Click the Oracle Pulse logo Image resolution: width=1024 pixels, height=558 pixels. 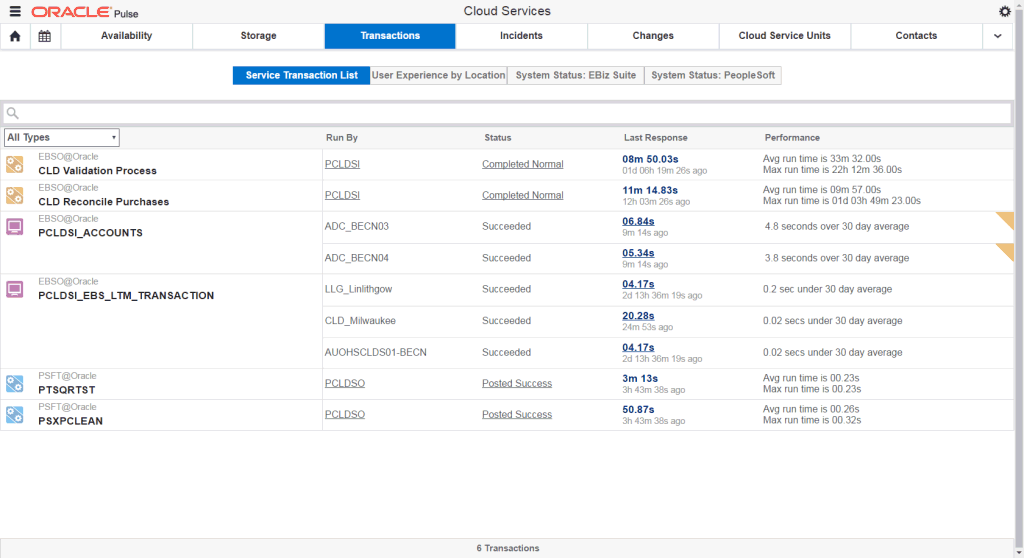coord(85,12)
